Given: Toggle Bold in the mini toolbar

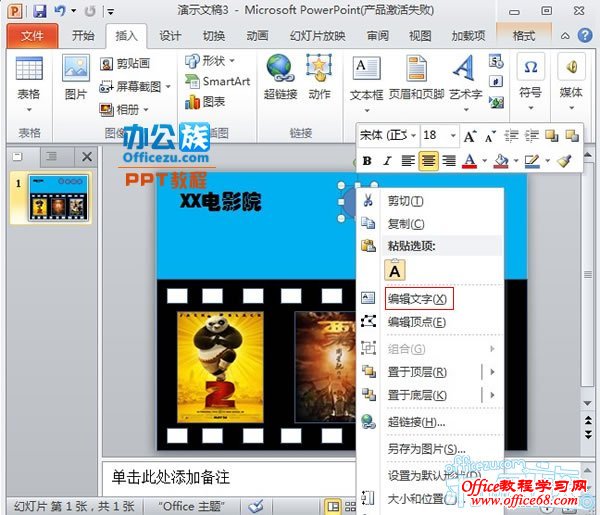Looking at the screenshot, I should tap(367, 160).
